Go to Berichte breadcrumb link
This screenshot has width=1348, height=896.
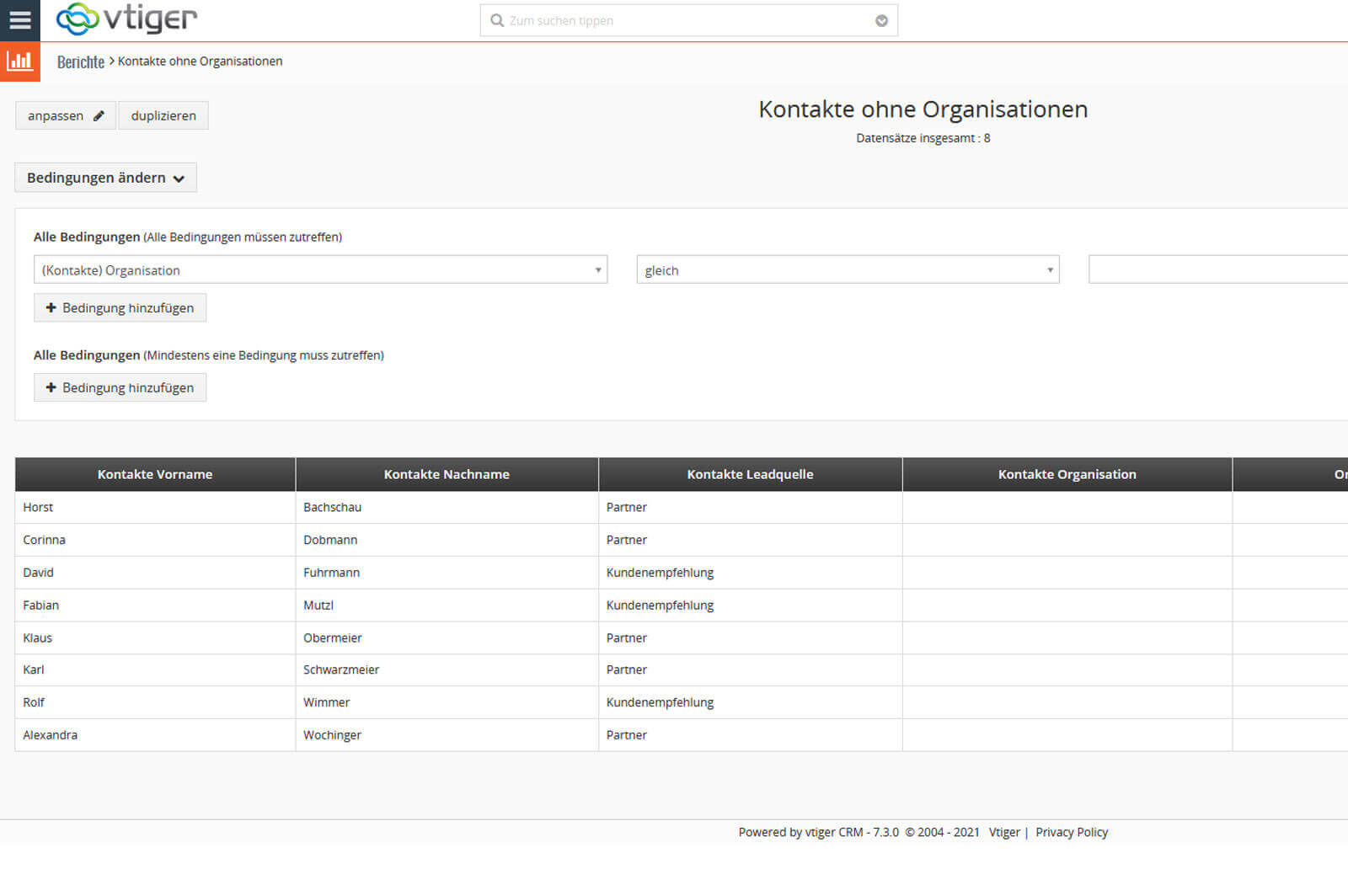pyautogui.click(x=80, y=61)
